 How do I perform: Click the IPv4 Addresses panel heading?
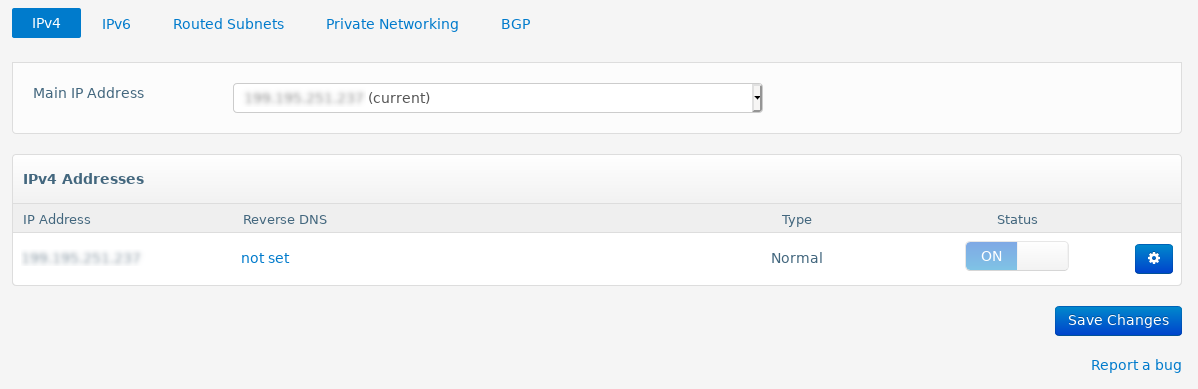click(x=83, y=179)
